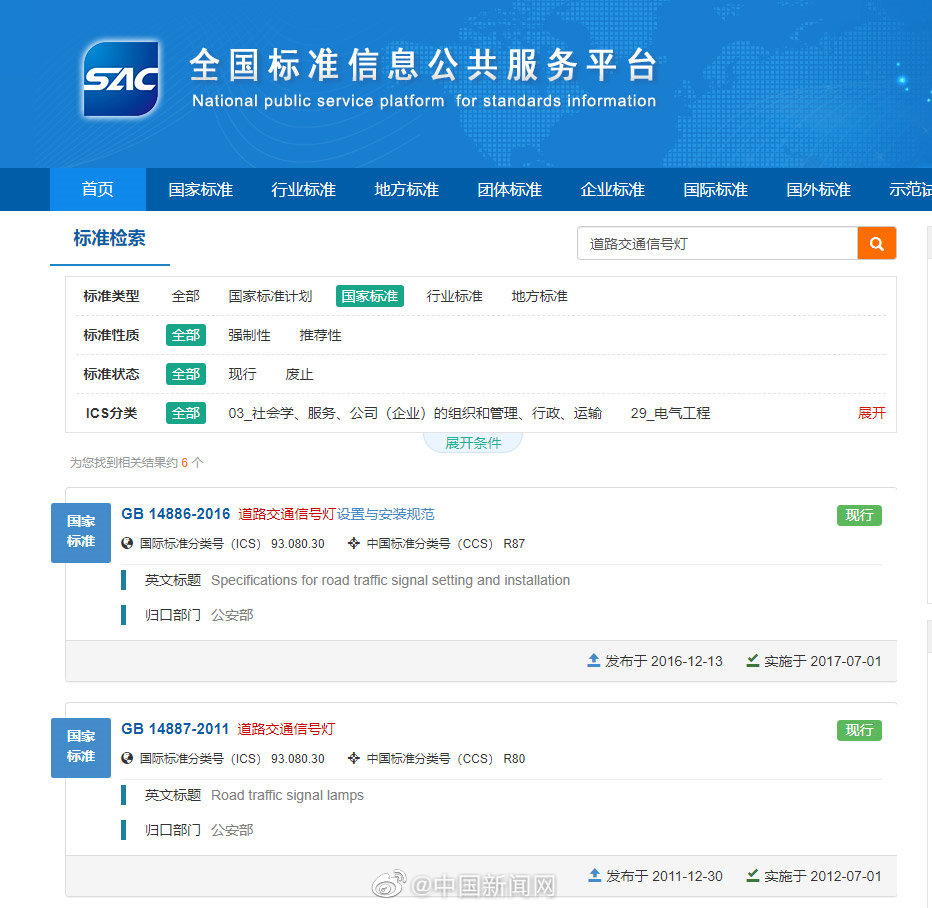Click the date 实施于 2012-07-01
The width and height of the screenshot is (932, 908).
[x=822, y=876]
